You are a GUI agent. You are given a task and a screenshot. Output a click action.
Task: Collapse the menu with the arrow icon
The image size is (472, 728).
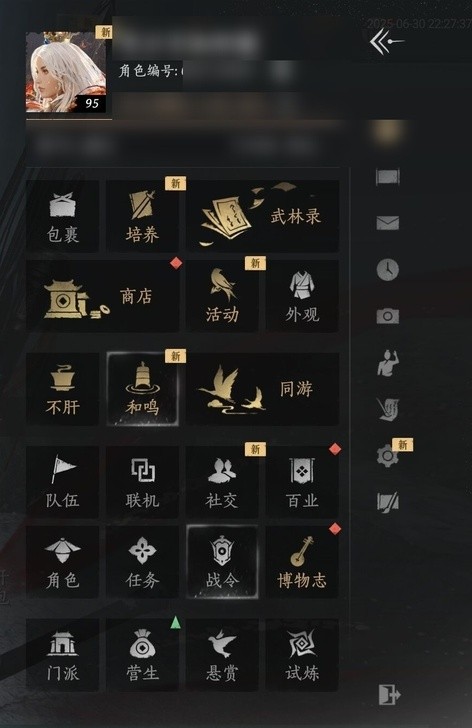(x=387, y=42)
